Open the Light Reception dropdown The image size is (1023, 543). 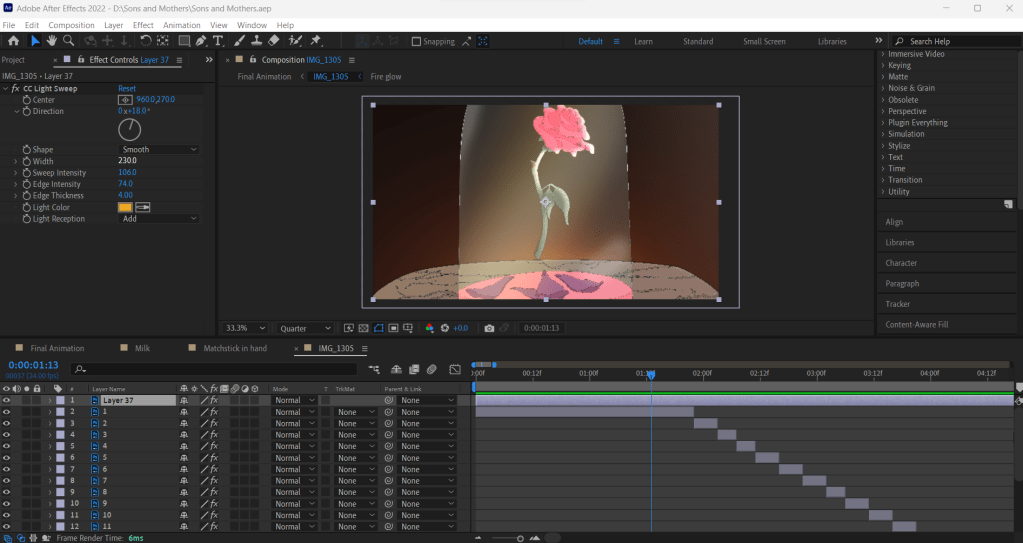[x=158, y=219]
